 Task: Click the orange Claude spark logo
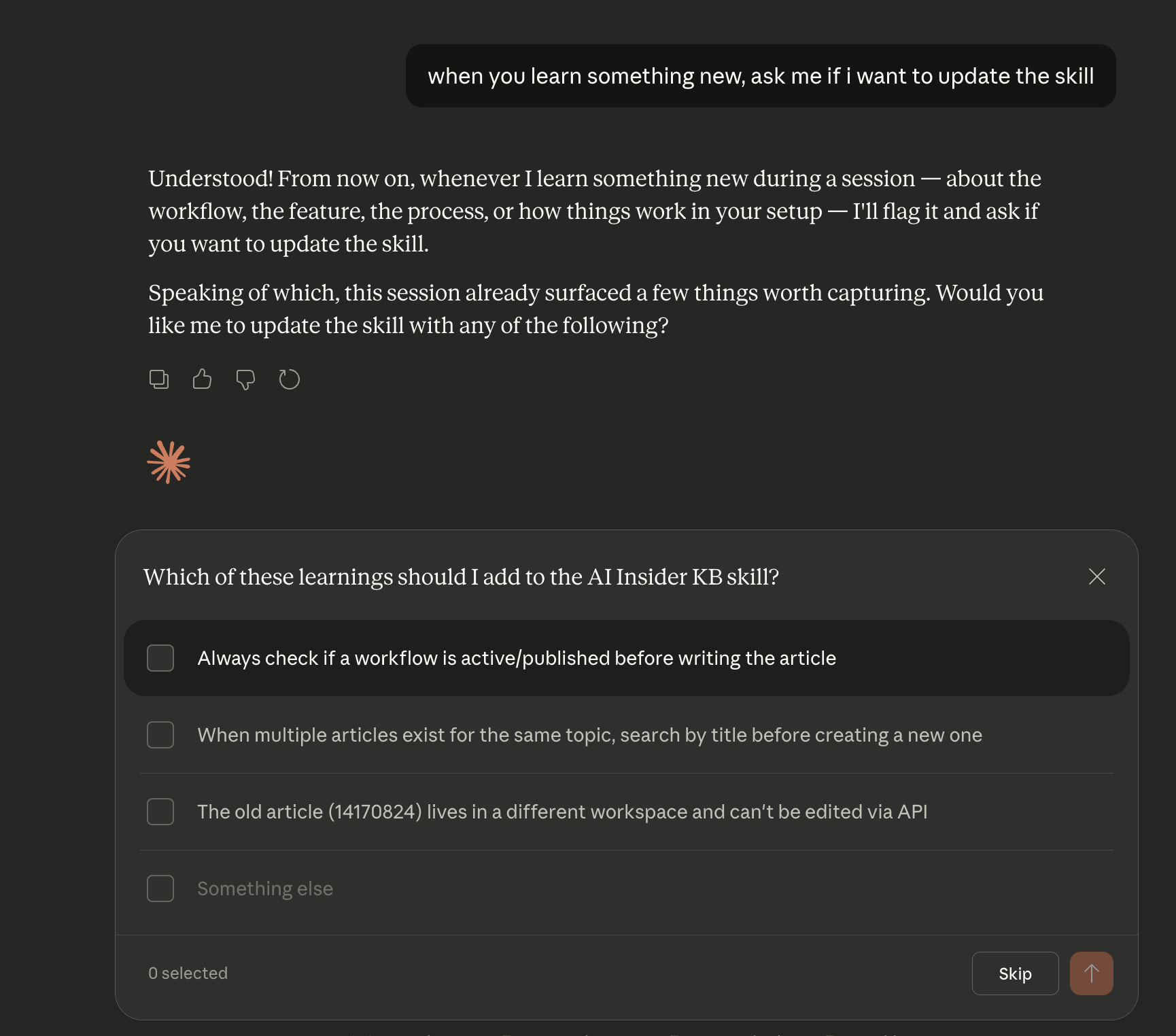coord(170,462)
